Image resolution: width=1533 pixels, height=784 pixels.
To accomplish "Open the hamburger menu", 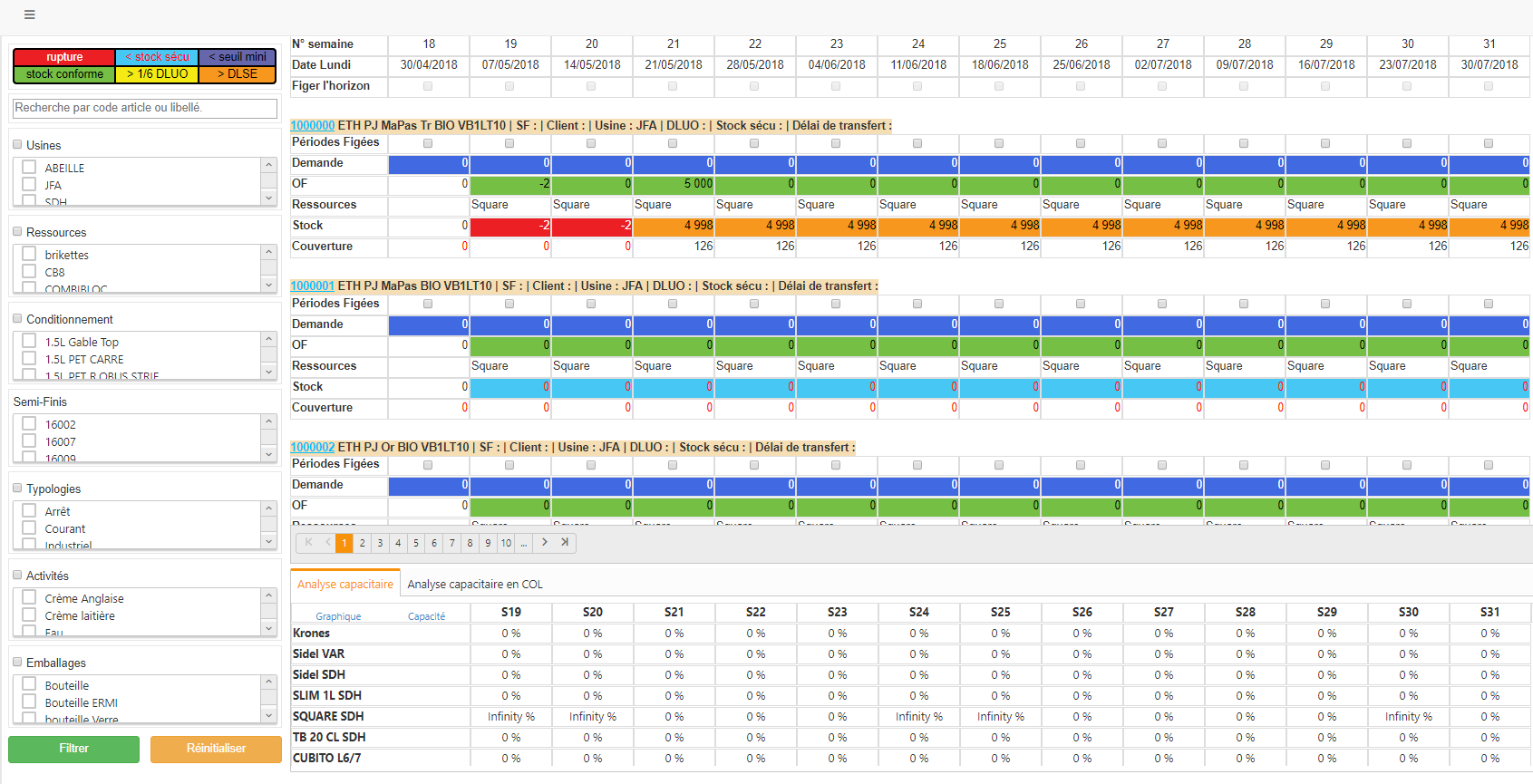I will [x=29, y=15].
